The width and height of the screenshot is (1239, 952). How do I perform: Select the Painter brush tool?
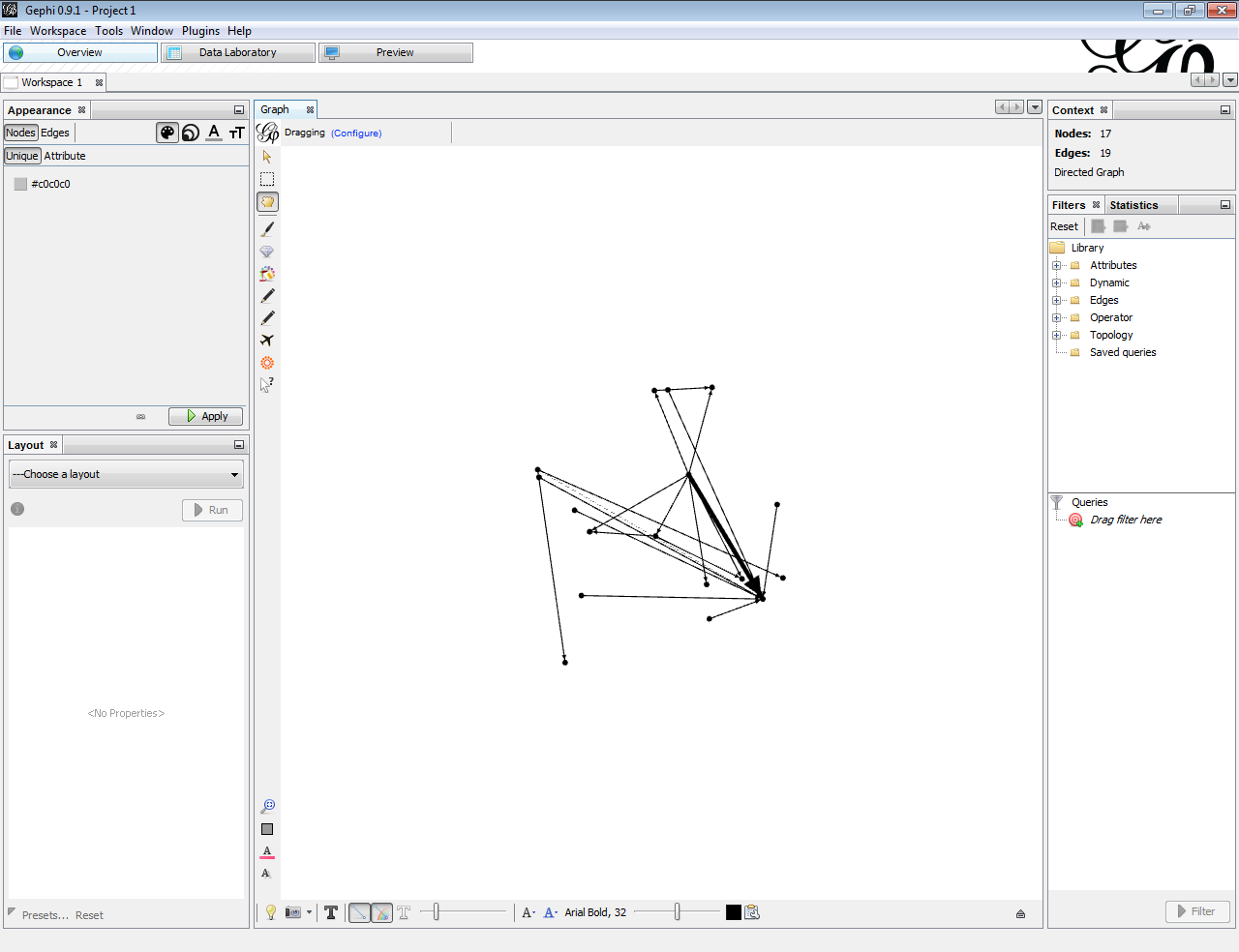pyautogui.click(x=267, y=229)
